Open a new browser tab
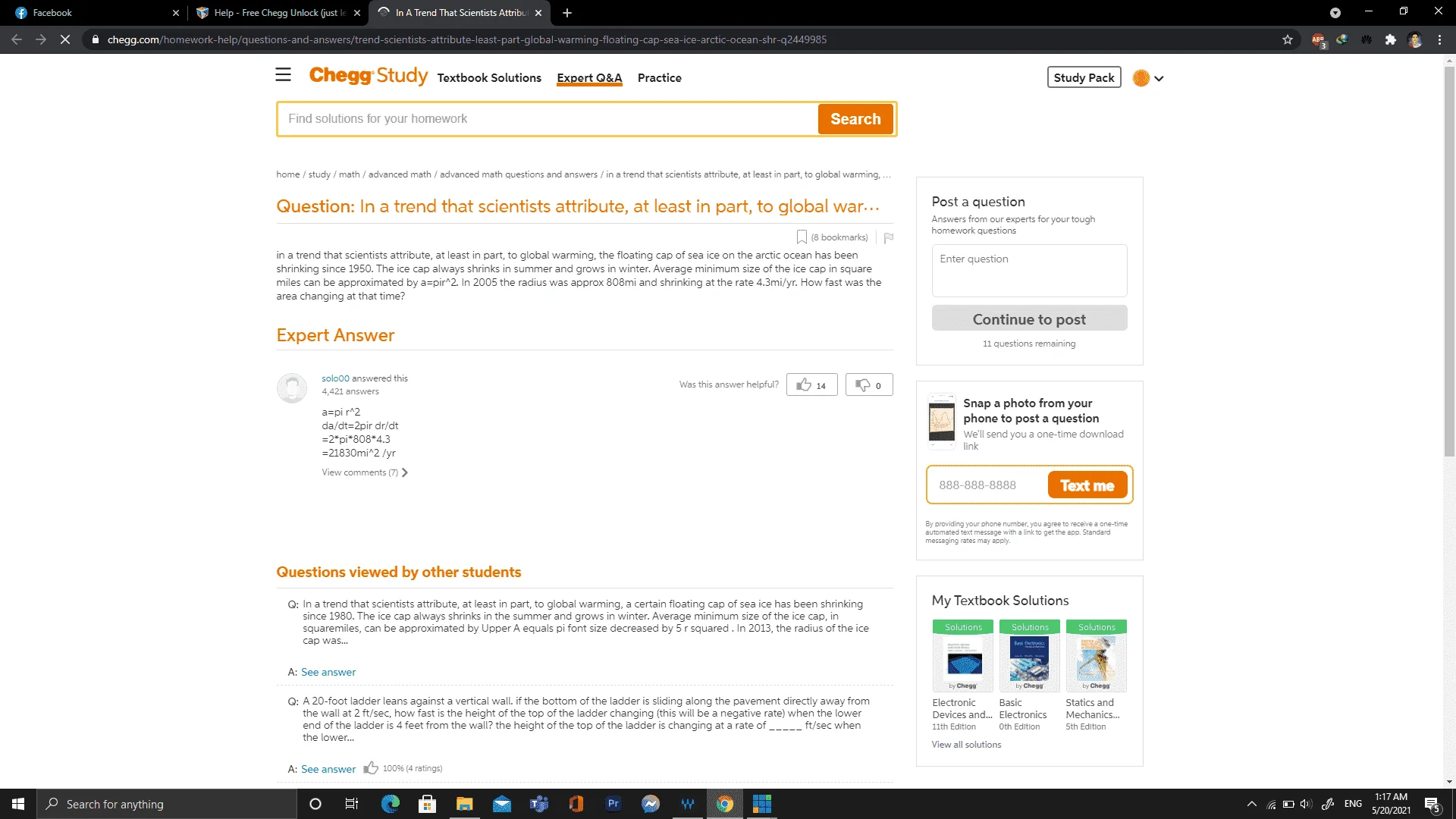Image resolution: width=1456 pixels, height=819 pixels. [567, 13]
